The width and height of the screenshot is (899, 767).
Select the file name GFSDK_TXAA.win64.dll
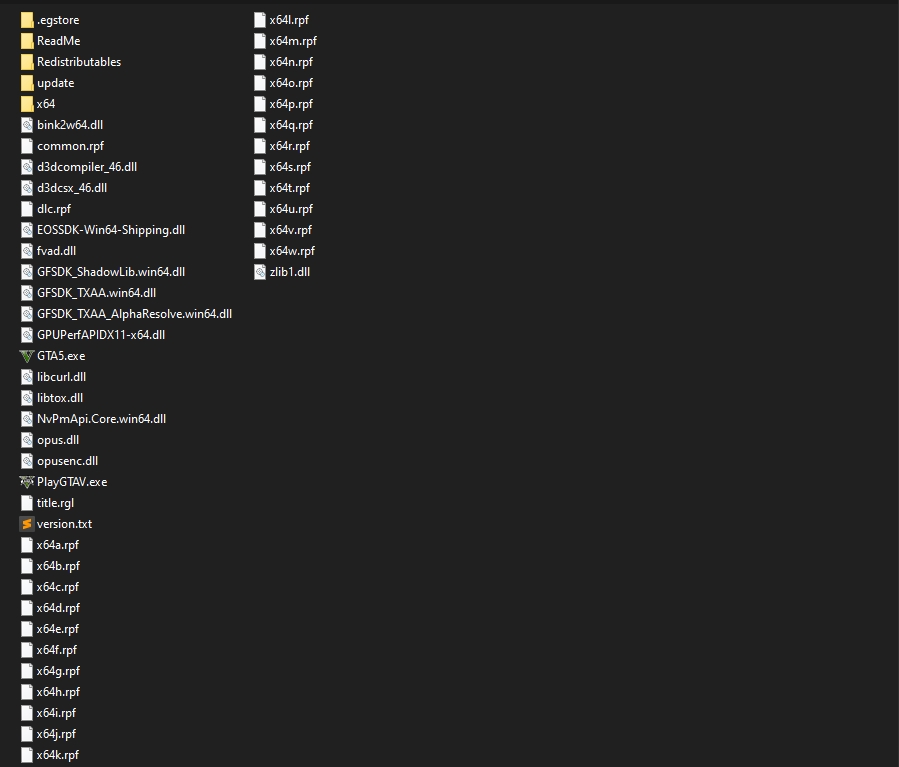(96, 293)
